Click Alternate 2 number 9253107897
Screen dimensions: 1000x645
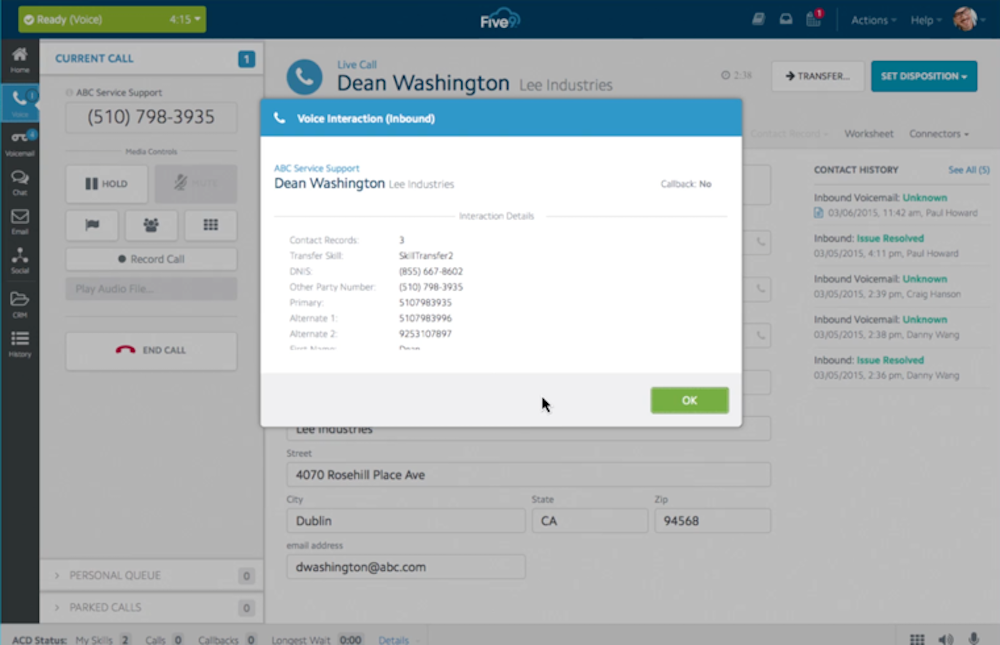(x=425, y=334)
